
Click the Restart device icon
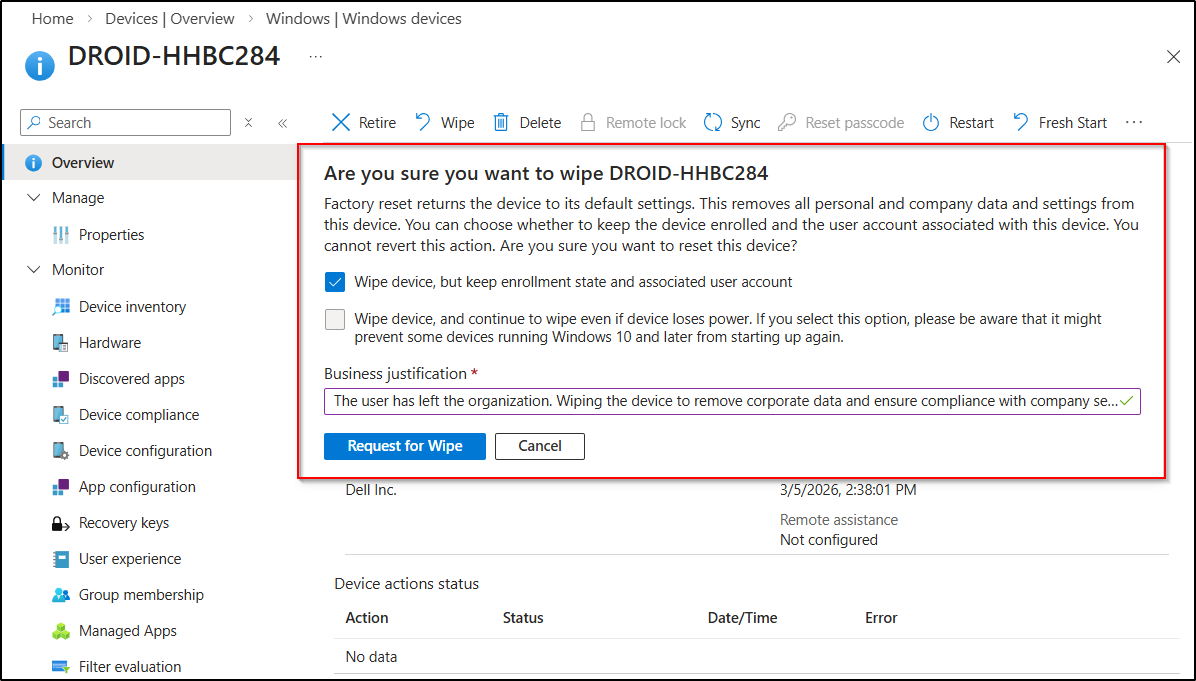957,122
